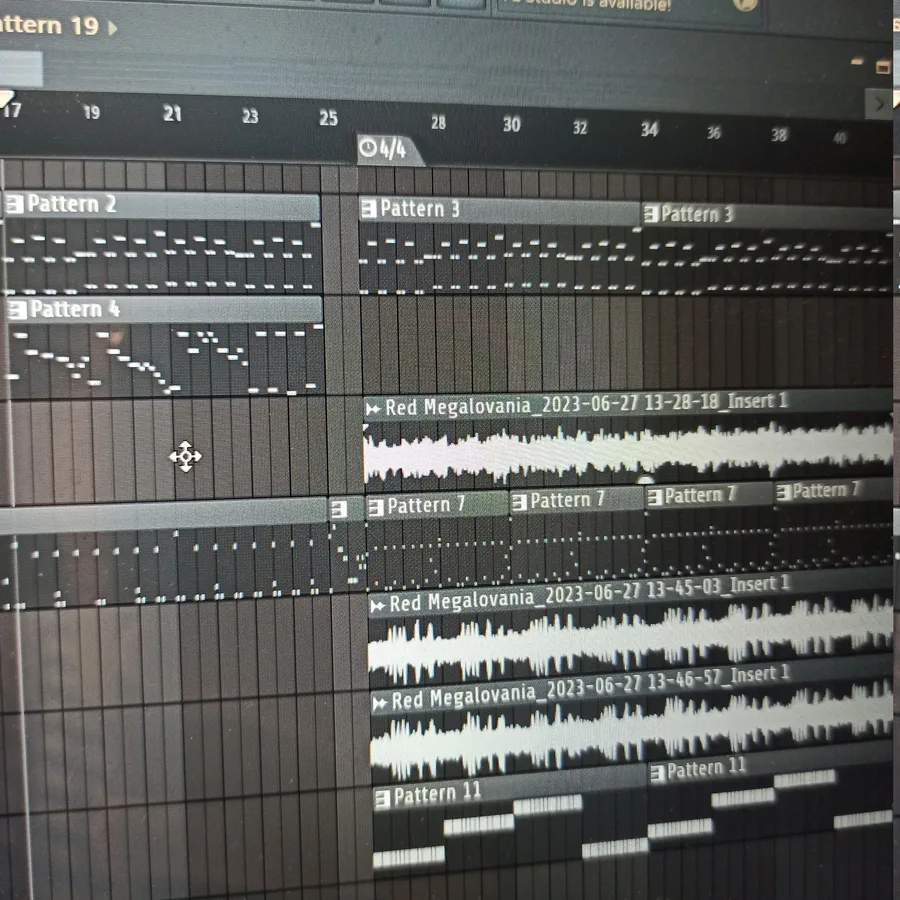
Task: Open the Pattern 2 clip menu icon
Action: point(14,204)
